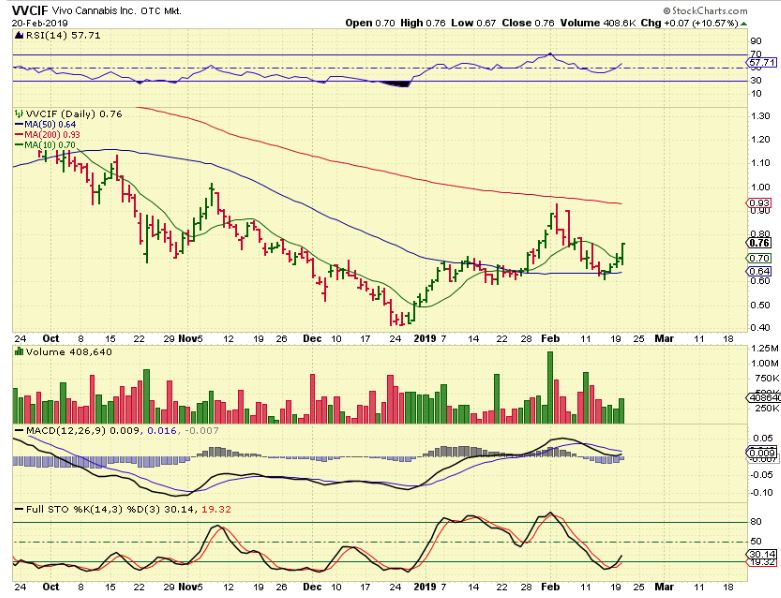This screenshot has height=598, width=781.
Task: Click the 1.30 price axis label
Action: click(761, 117)
